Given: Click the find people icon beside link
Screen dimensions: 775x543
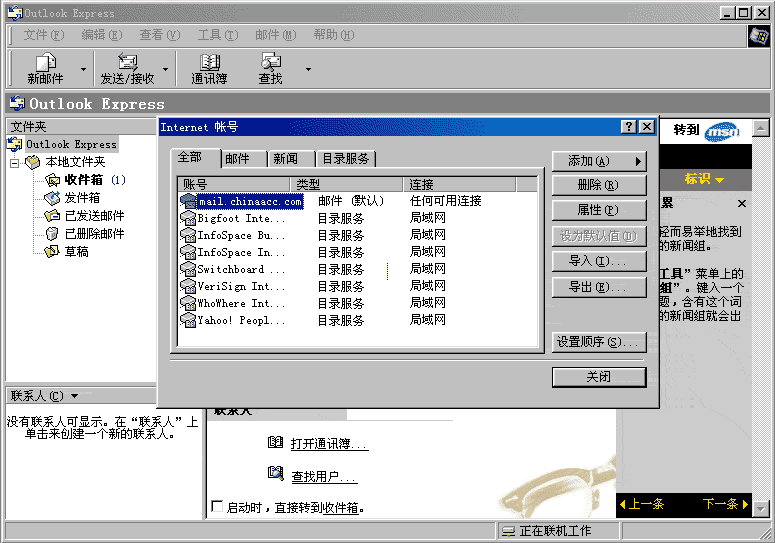Looking at the screenshot, I should (x=275, y=473).
